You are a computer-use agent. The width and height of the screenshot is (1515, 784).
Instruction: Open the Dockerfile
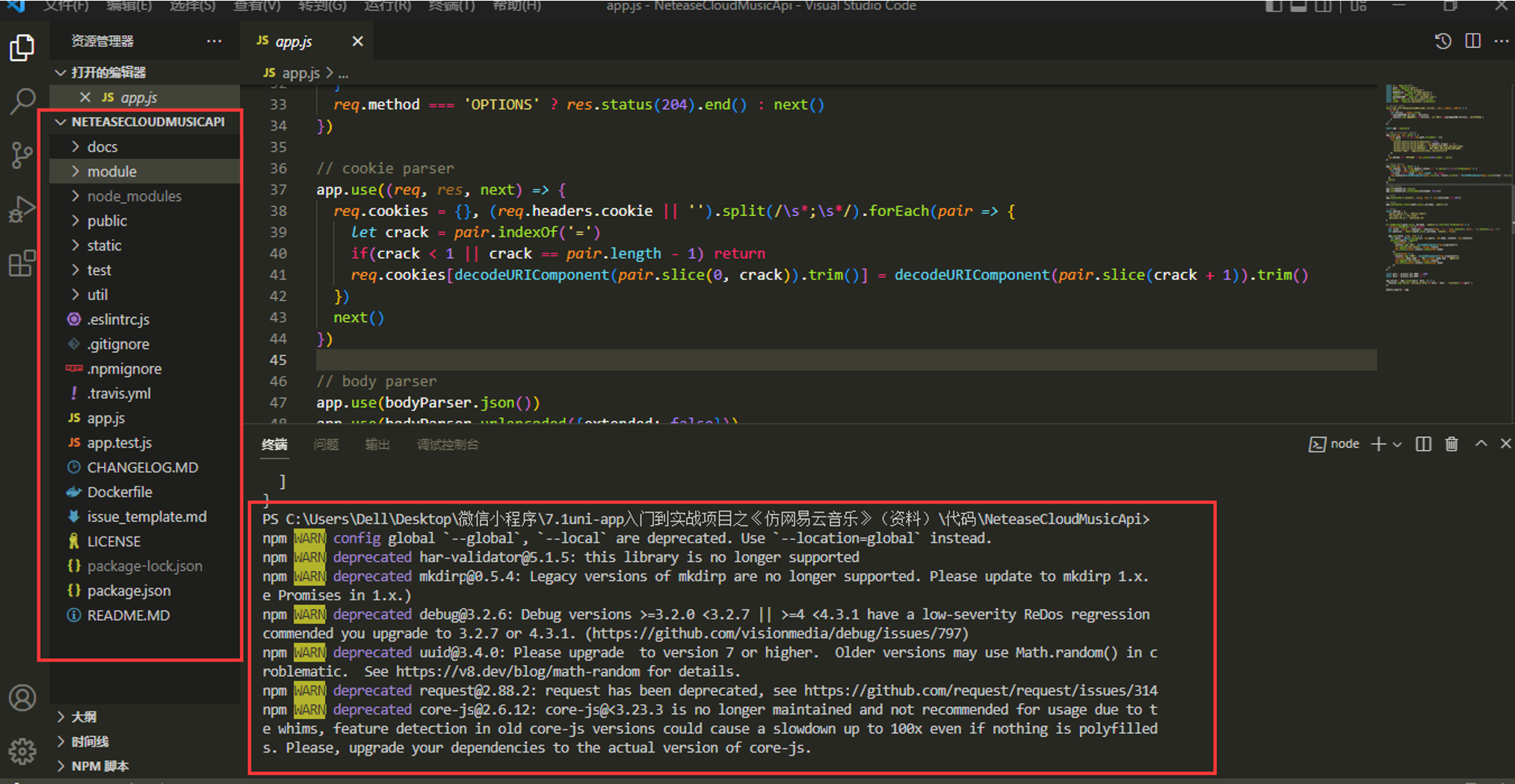146,492
